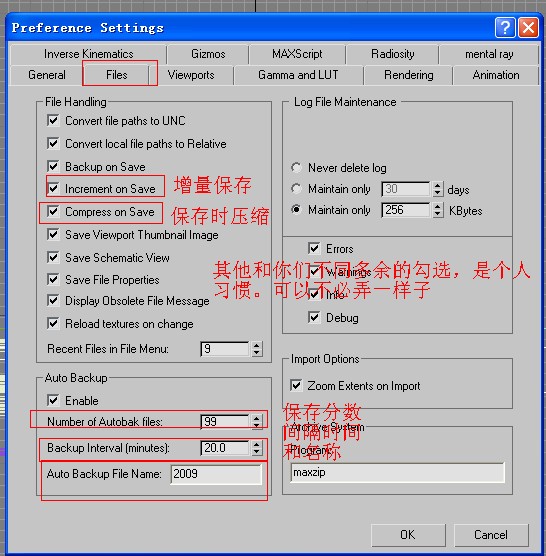This screenshot has width=546, height=556.
Task: Increase Recent Files in File Menu spinner
Action: [x=257, y=345]
